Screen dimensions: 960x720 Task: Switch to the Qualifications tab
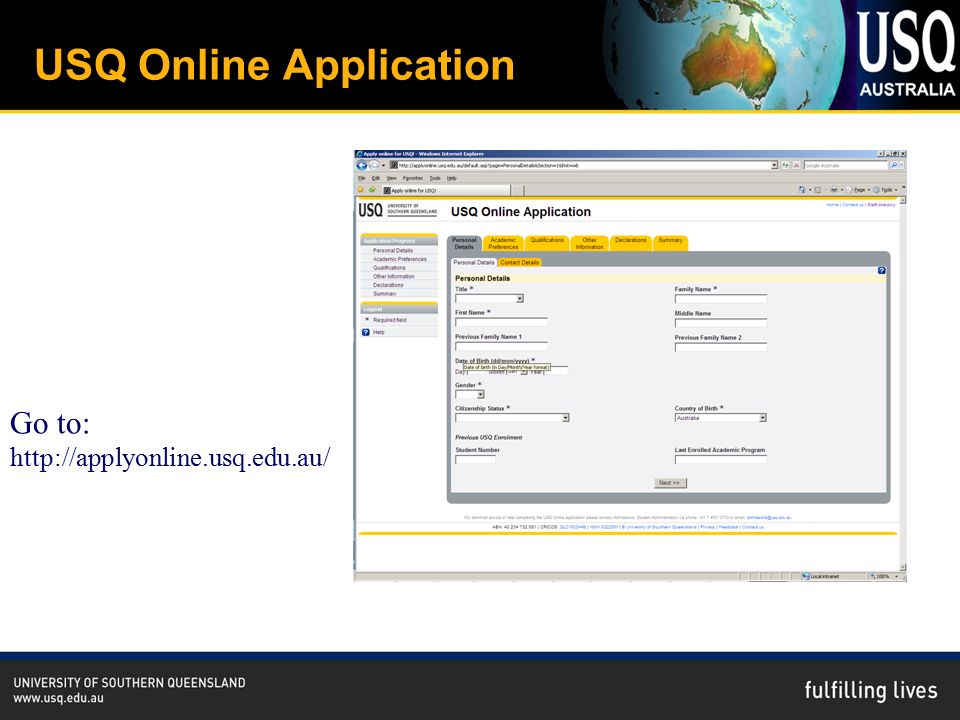[x=547, y=243]
